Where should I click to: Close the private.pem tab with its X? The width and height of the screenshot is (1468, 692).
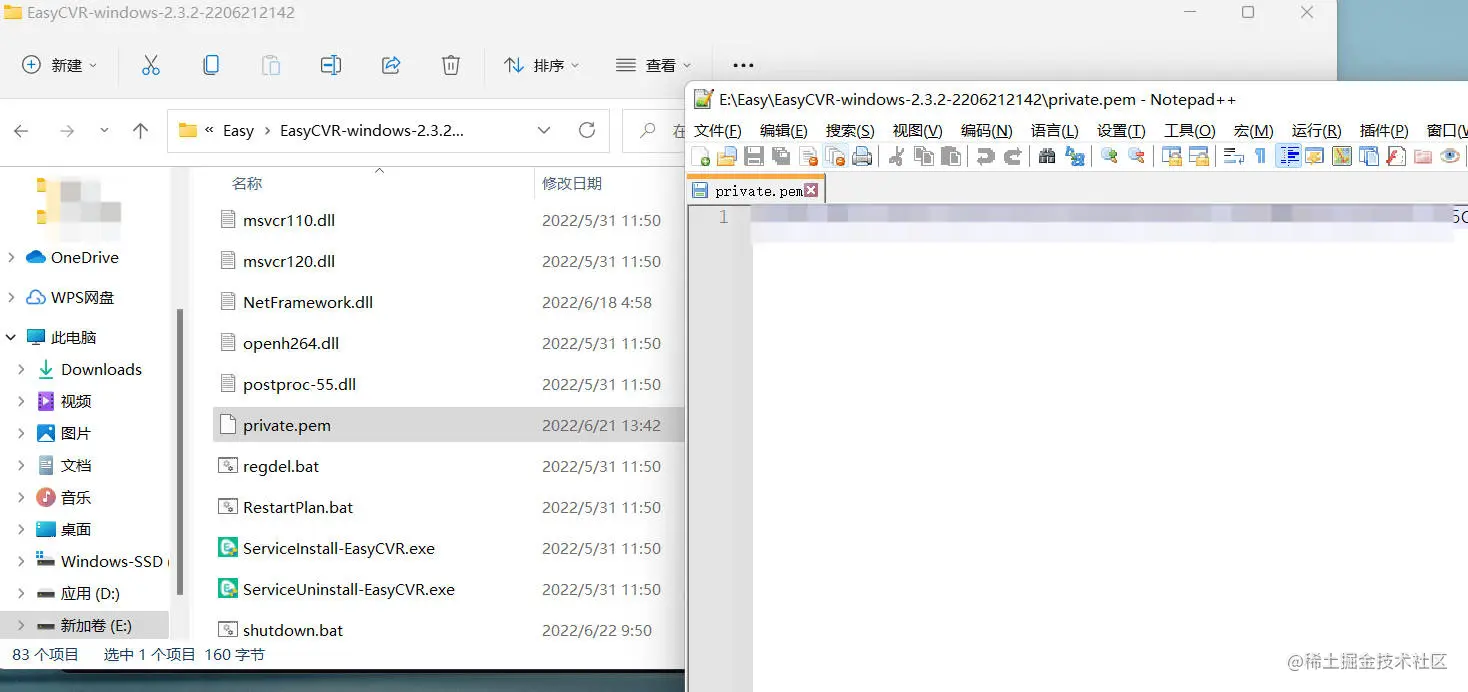(811, 190)
